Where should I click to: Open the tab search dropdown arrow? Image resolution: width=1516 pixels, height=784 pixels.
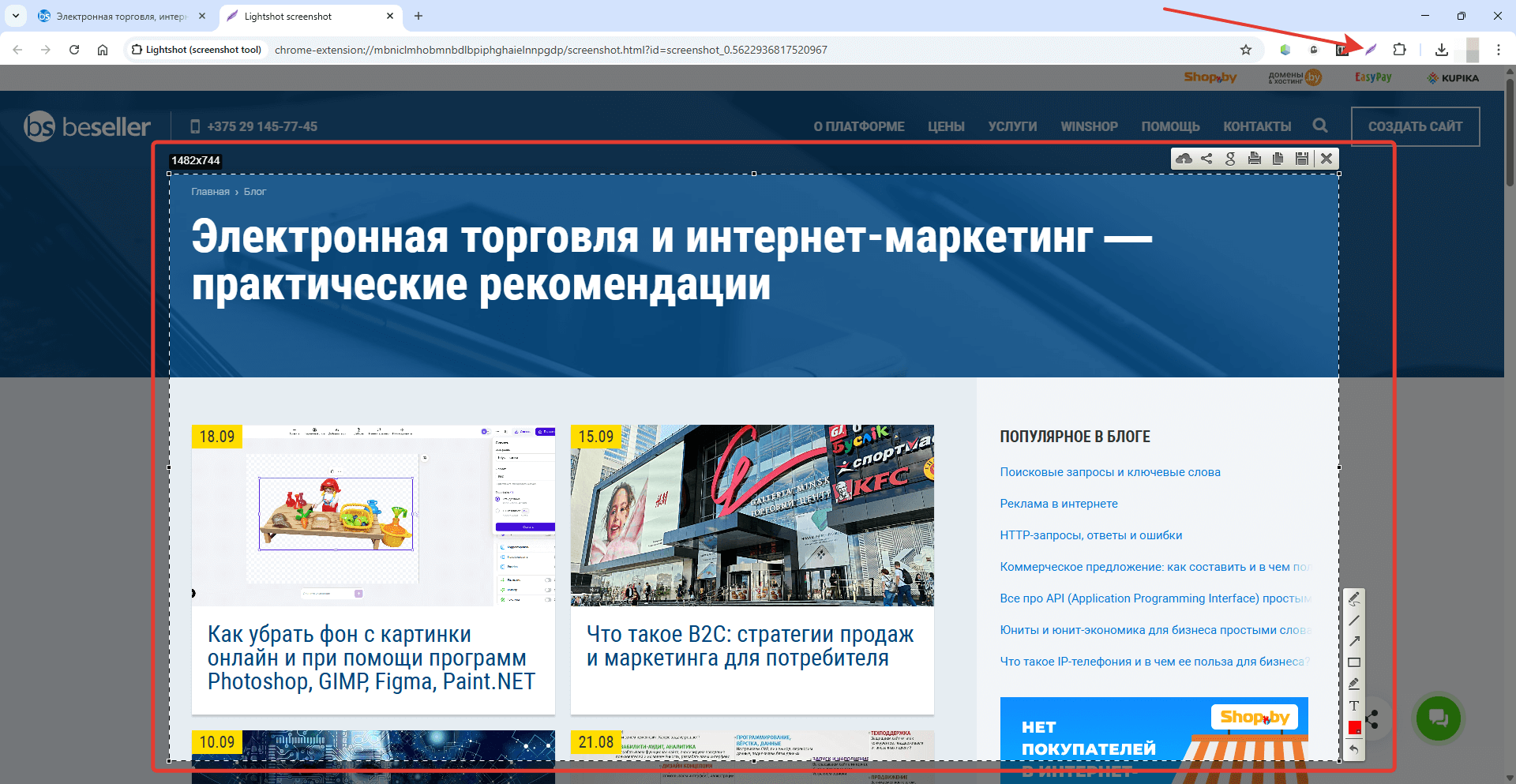click(x=16, y=16)
